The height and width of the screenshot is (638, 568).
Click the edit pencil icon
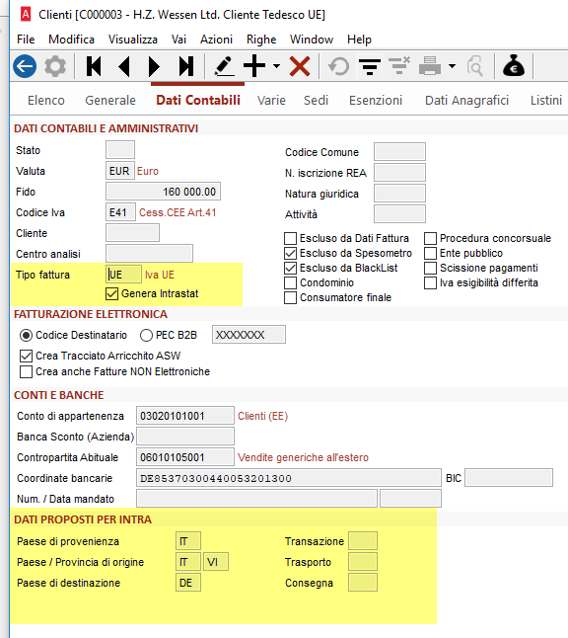(x=224, y=66)
